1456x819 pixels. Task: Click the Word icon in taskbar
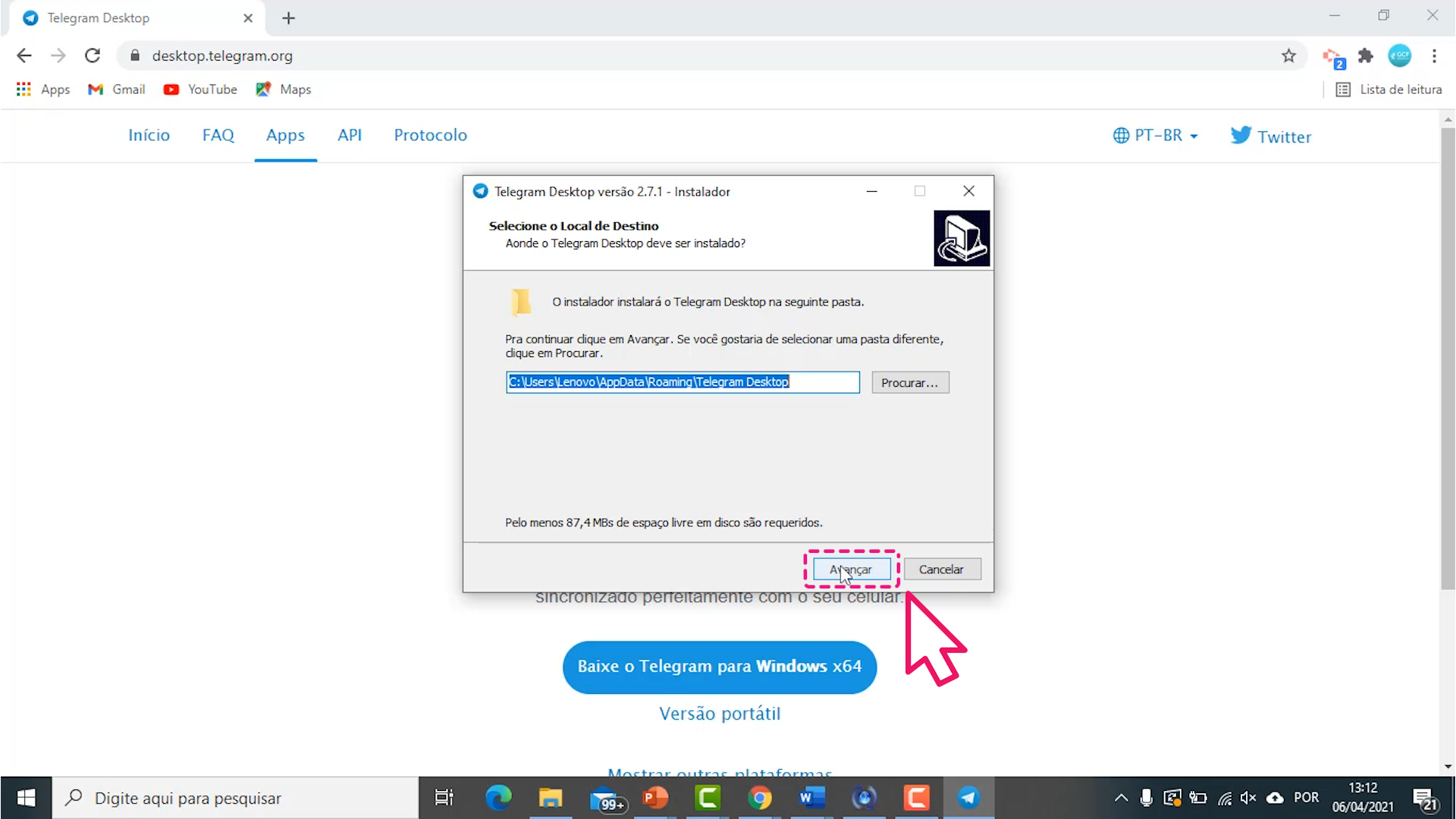[x=811, y=797]
